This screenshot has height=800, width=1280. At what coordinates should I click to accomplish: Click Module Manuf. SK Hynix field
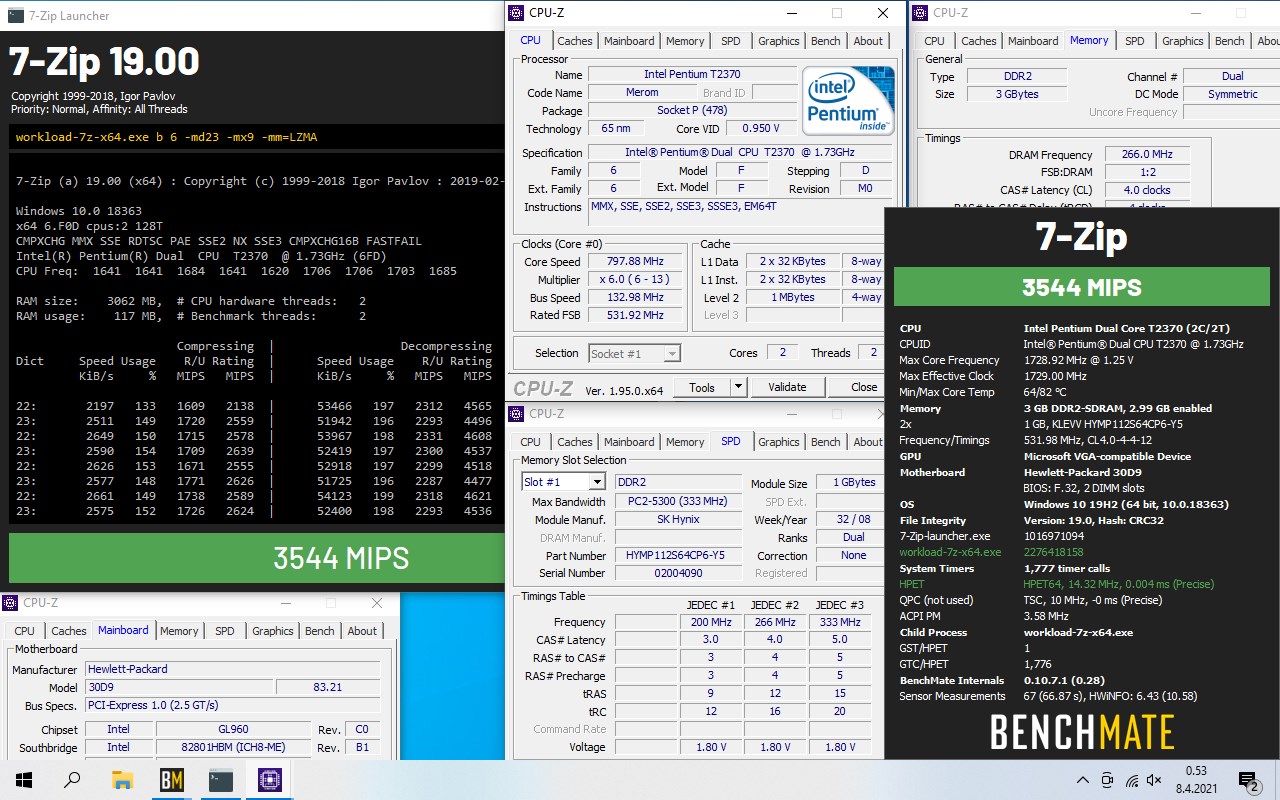pos(678,520)
